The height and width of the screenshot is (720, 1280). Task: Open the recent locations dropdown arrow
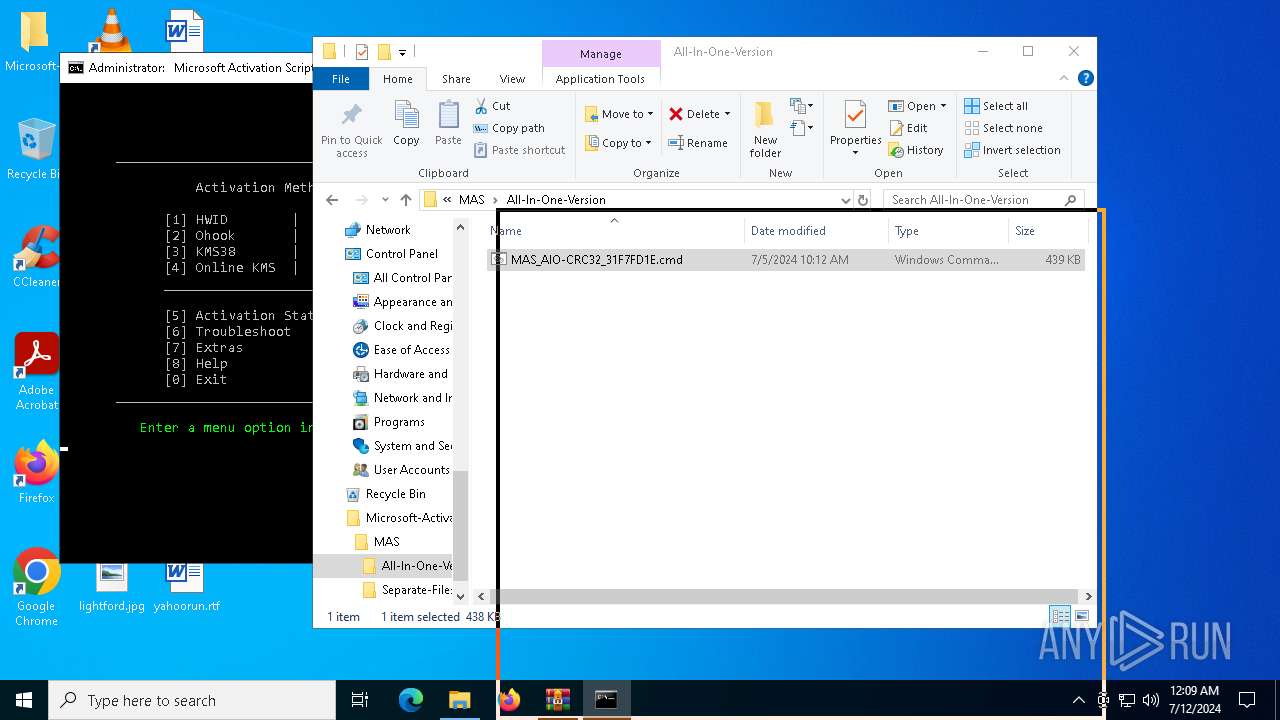(385, 200)
